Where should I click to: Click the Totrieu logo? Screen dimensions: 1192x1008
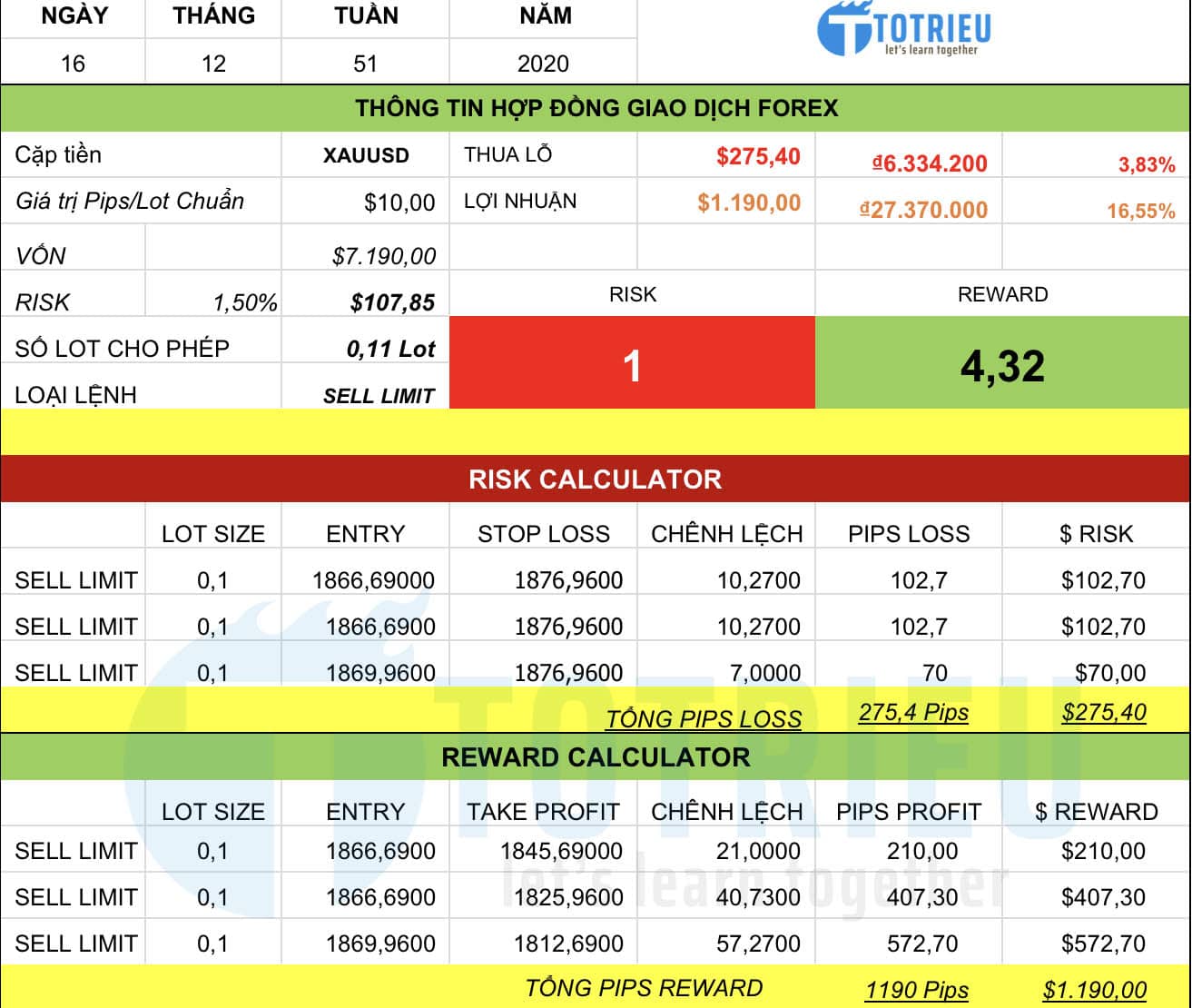click(x=903, y=32)
